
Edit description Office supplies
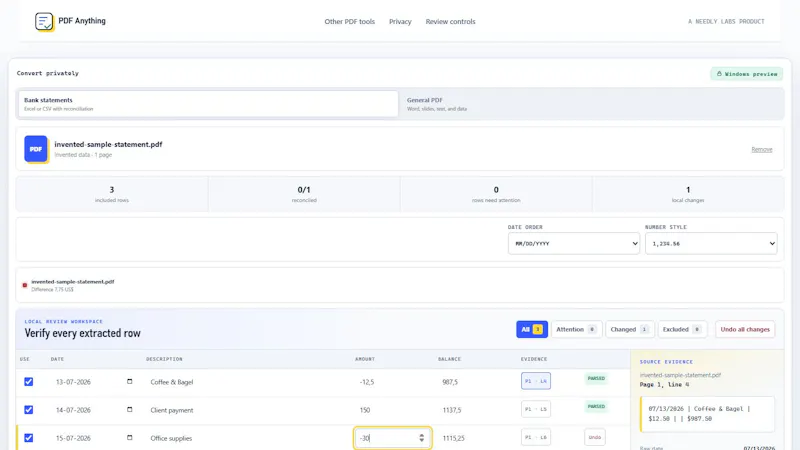click(171, 438)
